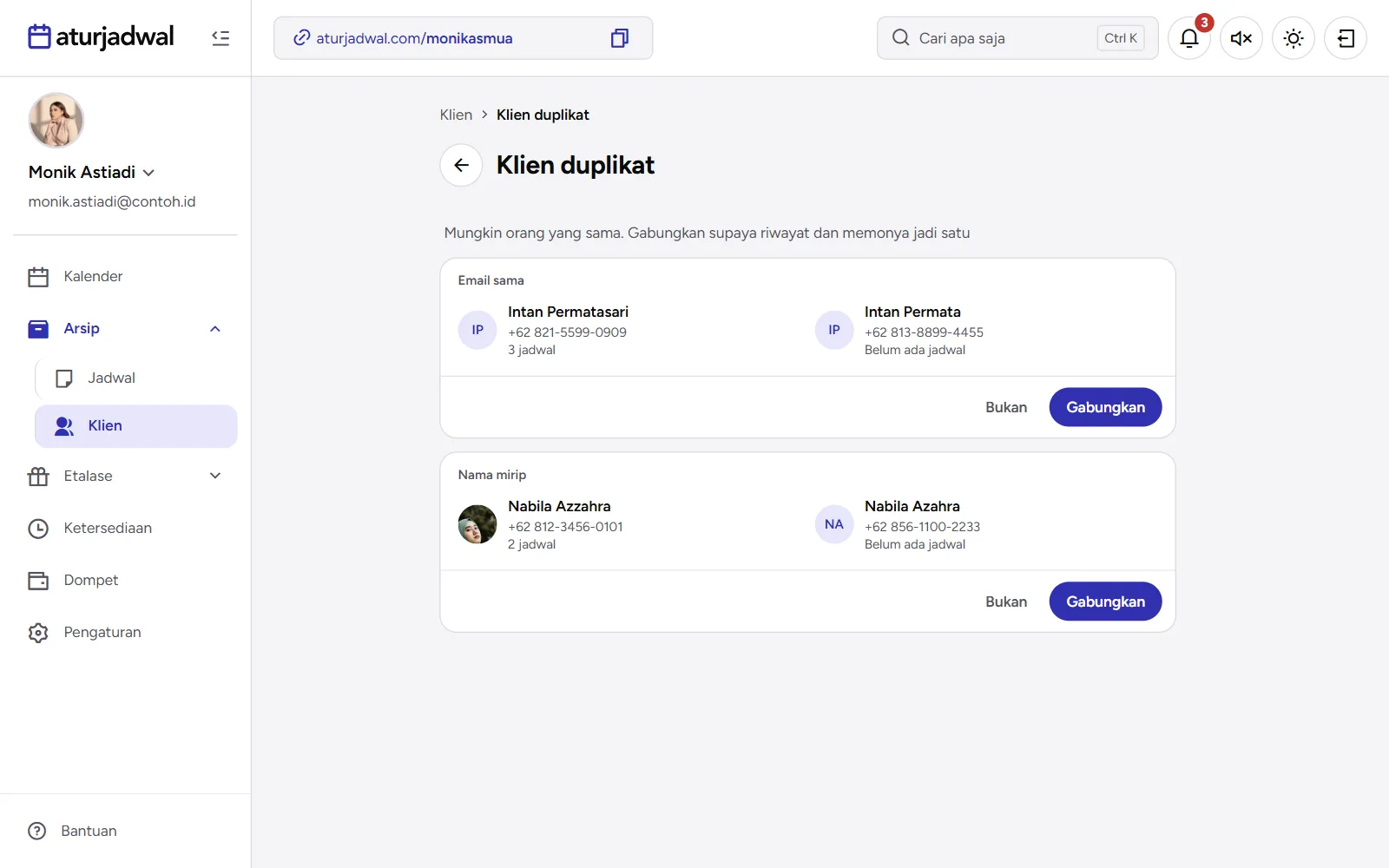Click the search magnifier icon
Viewport: 1389px width, 868px height.
coord(901,38)
